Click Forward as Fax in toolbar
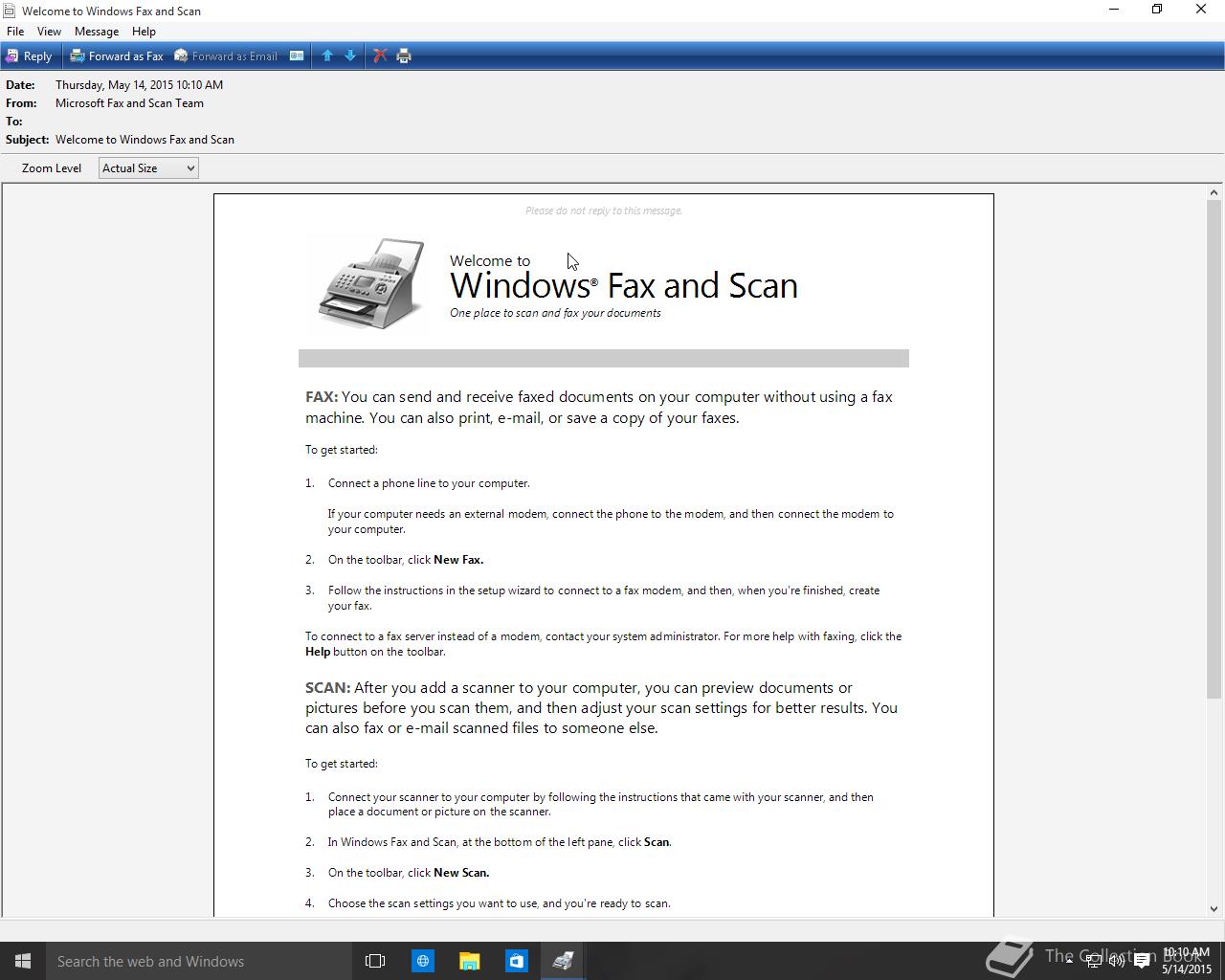This screenshot has height=980, width=1225. point(117,56)
